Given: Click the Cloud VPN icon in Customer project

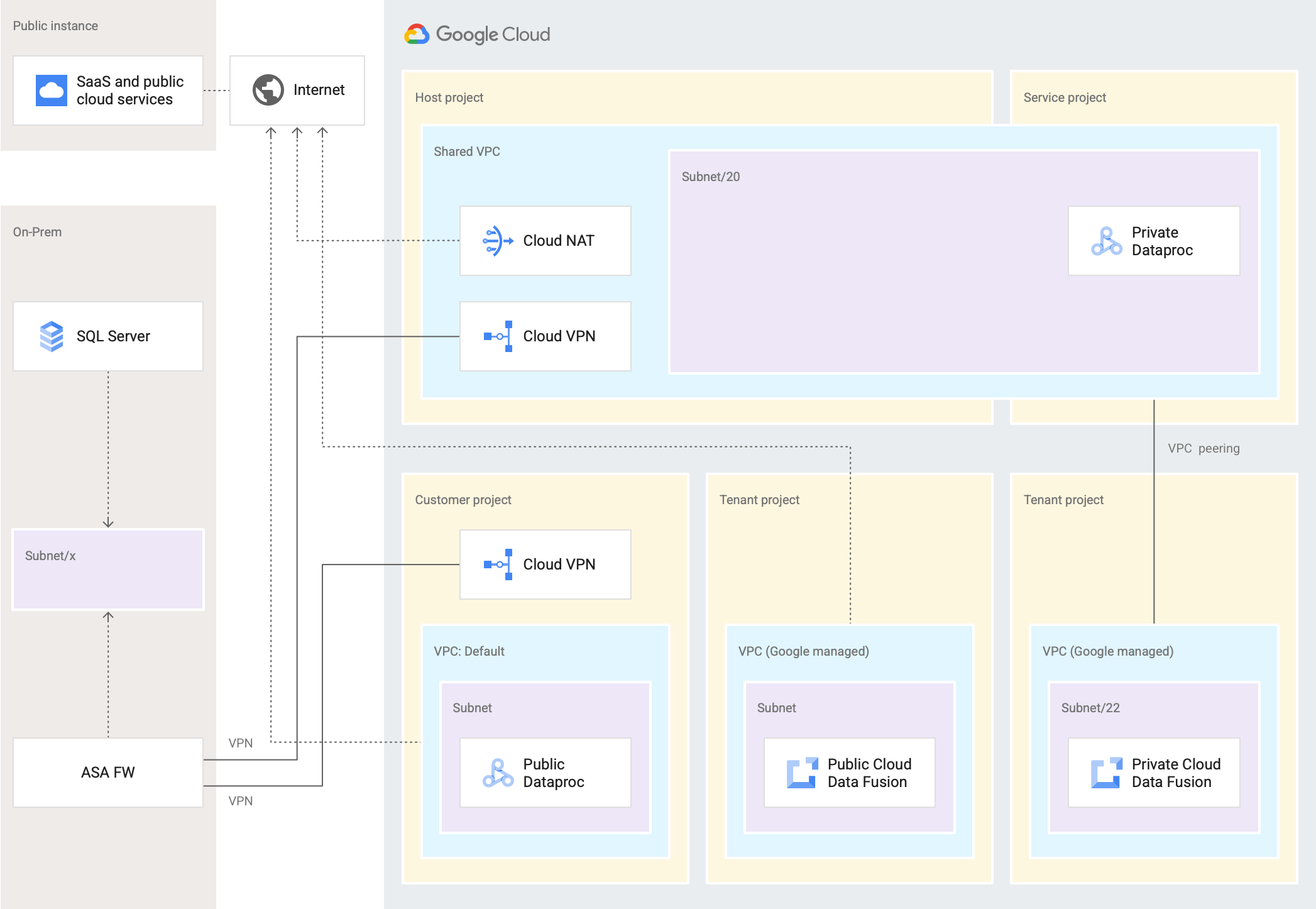Looking at the screenshot, I should 498,565.
